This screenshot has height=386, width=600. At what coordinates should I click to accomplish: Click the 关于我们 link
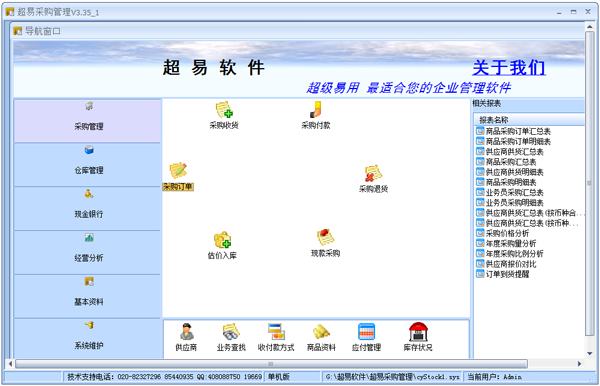coord(509,68)
